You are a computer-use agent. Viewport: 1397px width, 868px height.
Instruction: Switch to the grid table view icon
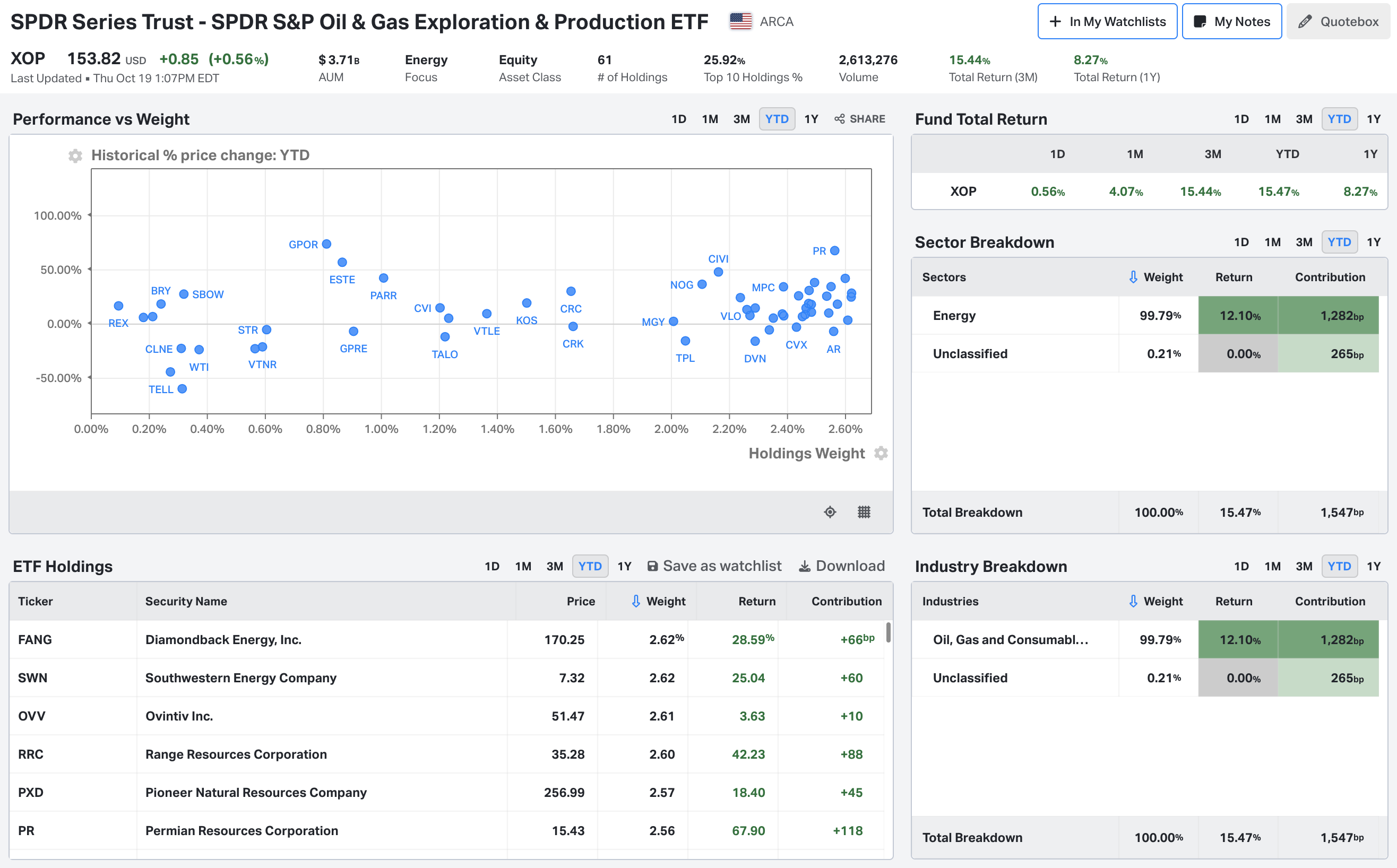[x=864, y=512]
